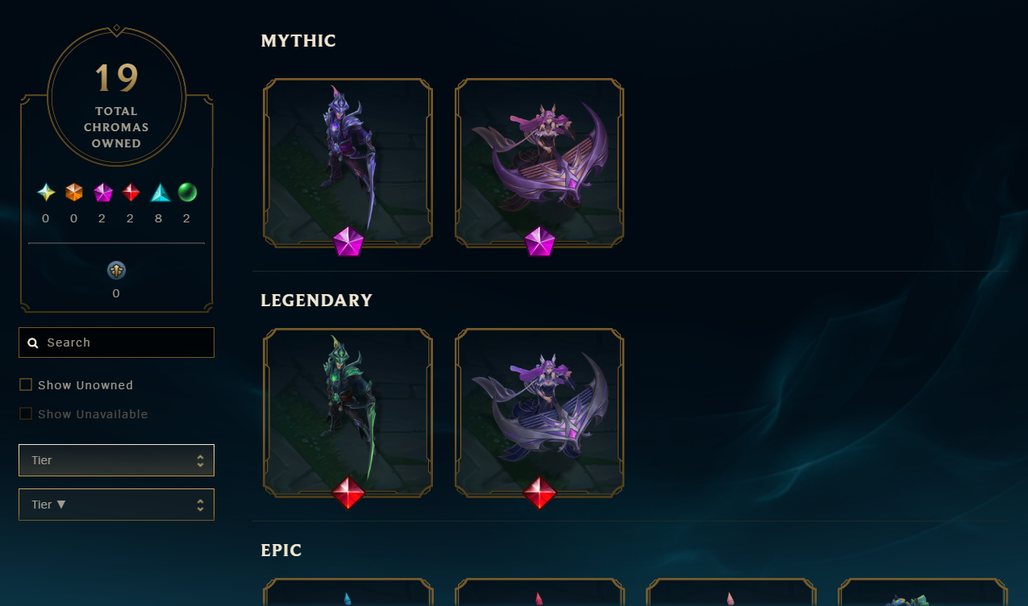Screen dimensions: 1028x606
Task: Click arrows on the first Tier dropdown
Action: [x=200, y=460]
